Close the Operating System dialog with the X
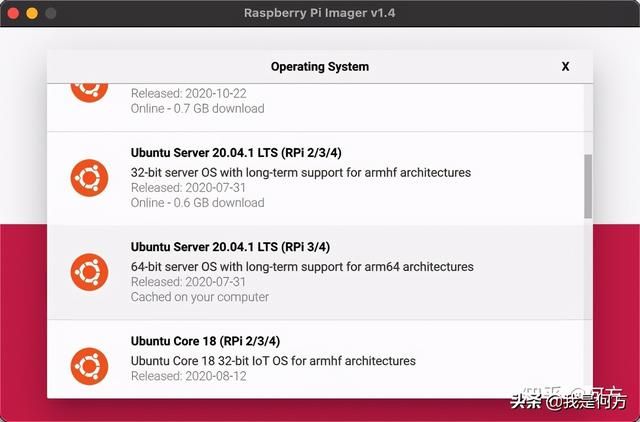 pos(565,67)
